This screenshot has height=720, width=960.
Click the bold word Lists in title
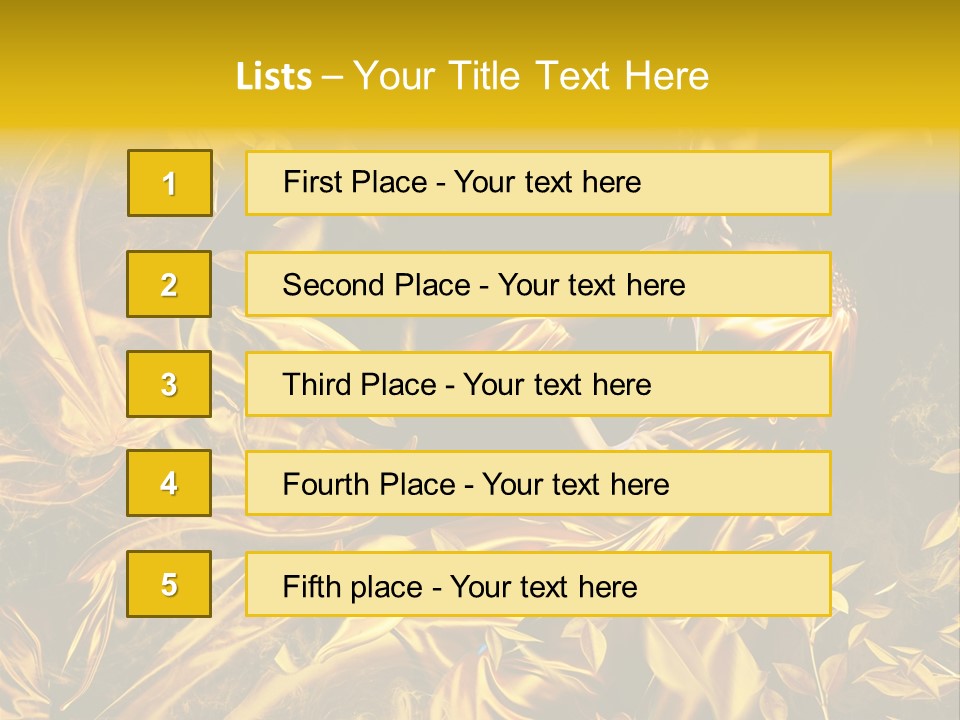[274, 76]
